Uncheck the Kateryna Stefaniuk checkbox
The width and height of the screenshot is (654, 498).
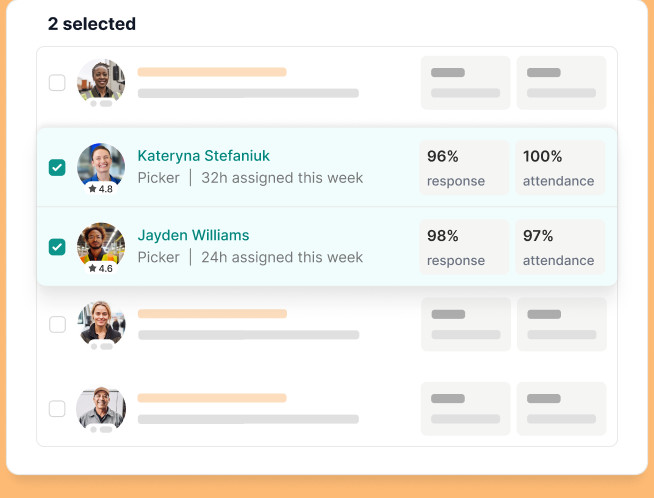57,167
